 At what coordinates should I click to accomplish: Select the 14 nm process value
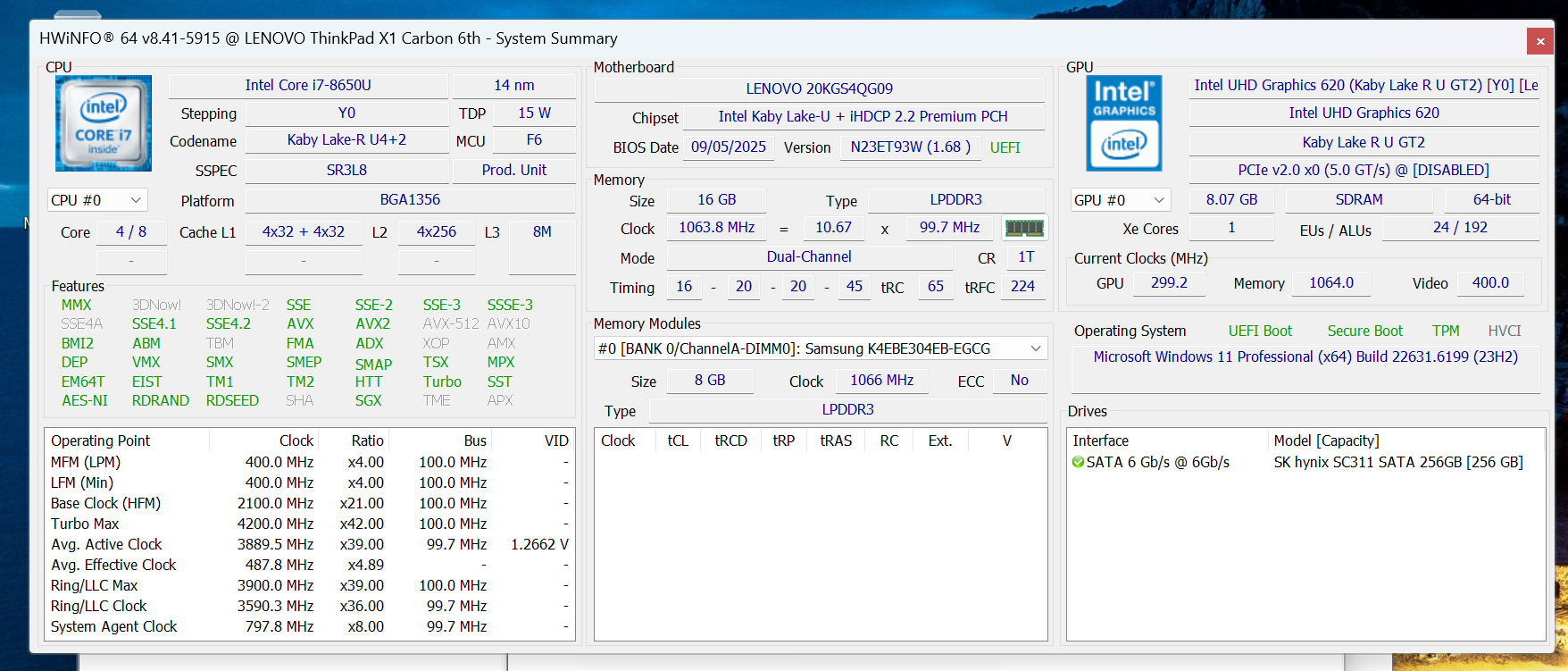pos(514,86)
